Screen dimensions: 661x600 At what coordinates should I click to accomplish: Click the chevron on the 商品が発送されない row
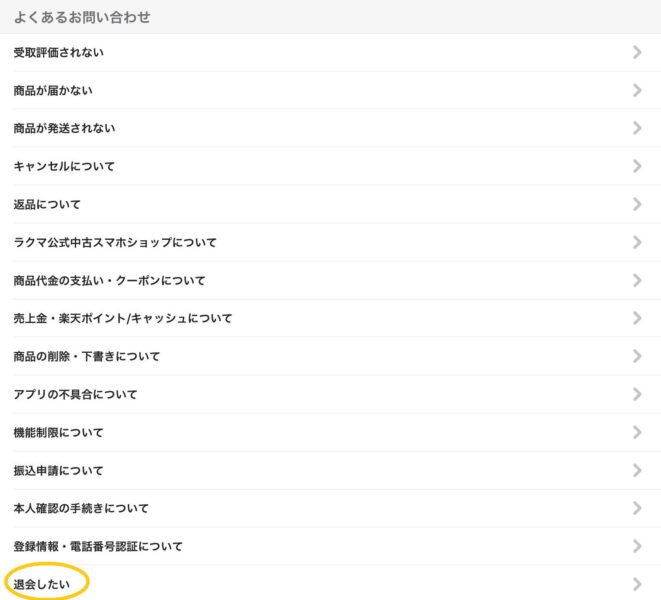click(637, 128)
